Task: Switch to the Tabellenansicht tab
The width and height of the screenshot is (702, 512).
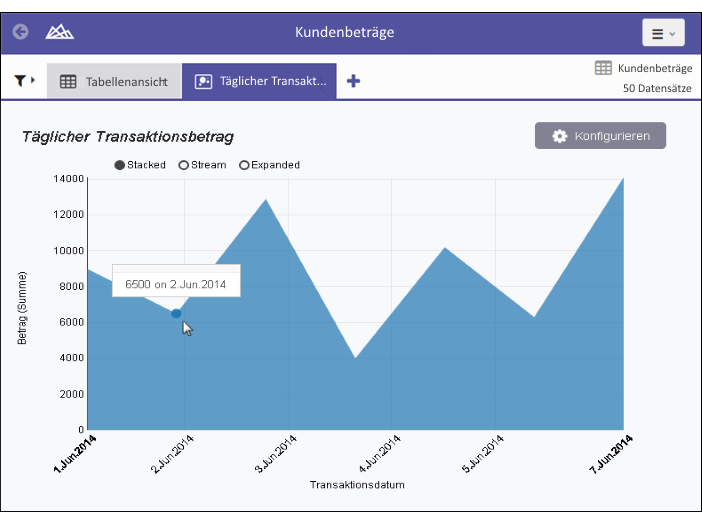Action: click(114, 82)
